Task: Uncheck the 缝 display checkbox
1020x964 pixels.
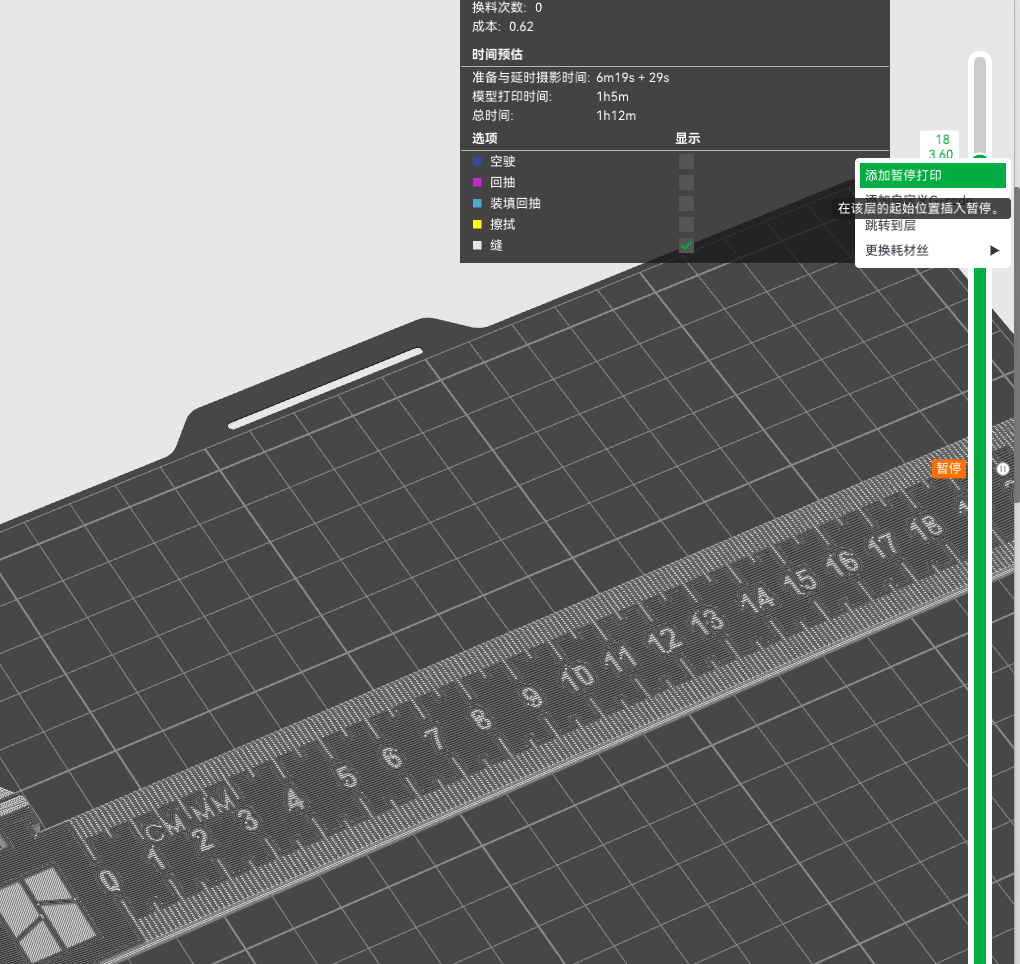Action: point(686,245)
